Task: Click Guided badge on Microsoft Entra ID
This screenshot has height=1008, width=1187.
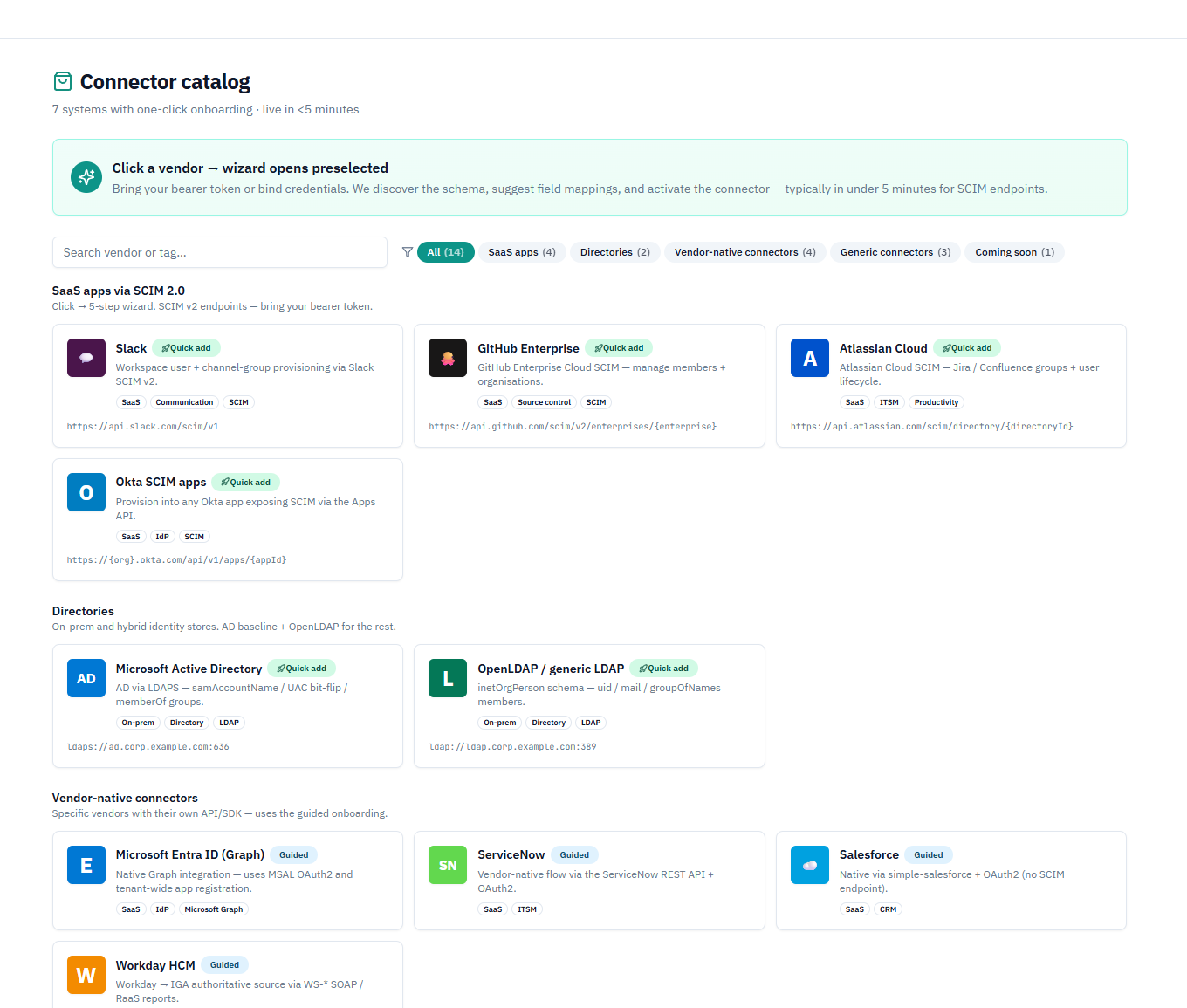Action: coord(294,855)
